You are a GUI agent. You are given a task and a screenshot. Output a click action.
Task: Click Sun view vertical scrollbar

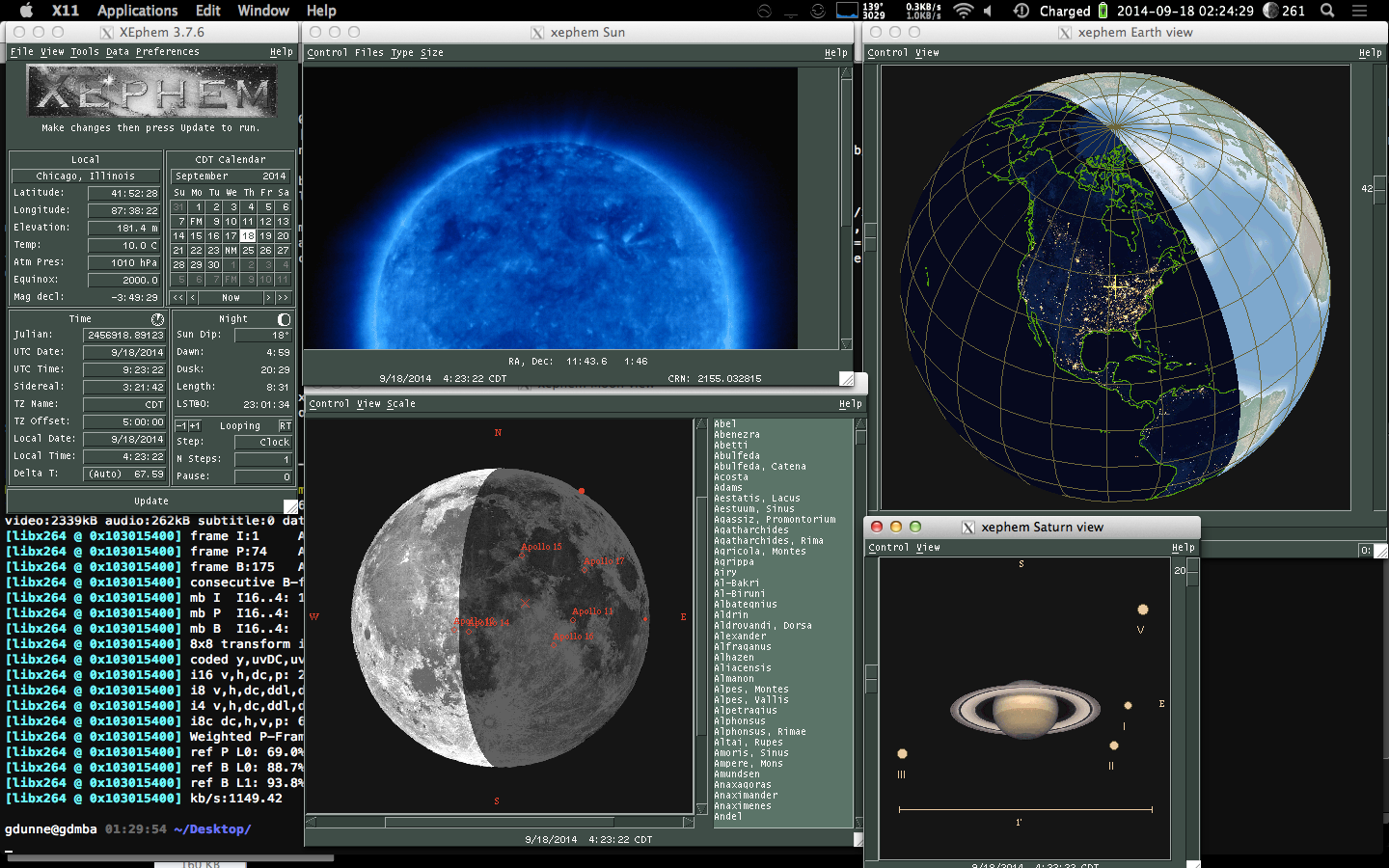tap(846, 208)
